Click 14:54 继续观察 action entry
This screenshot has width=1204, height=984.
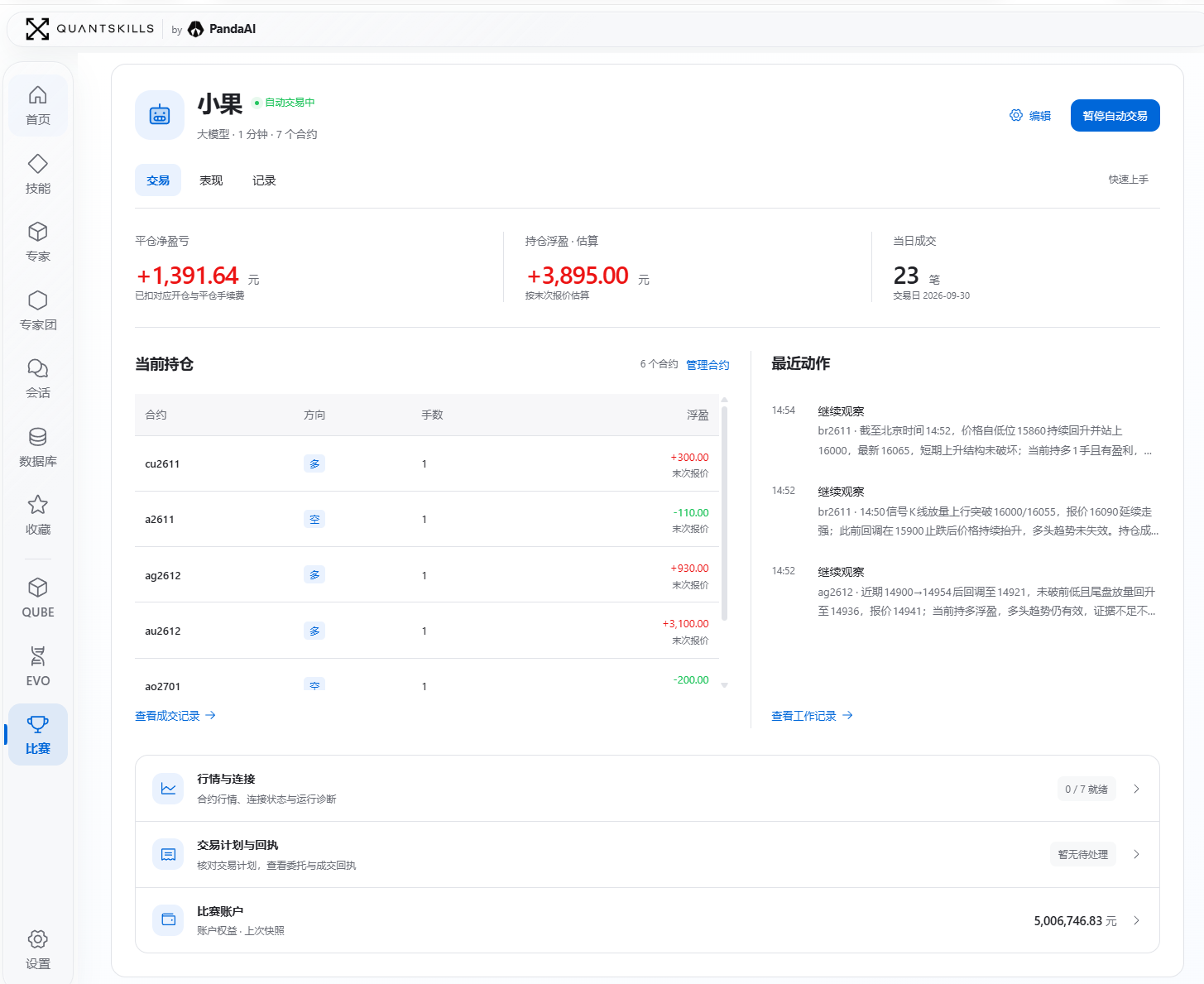pyautogui.click(x=965, y=431)
